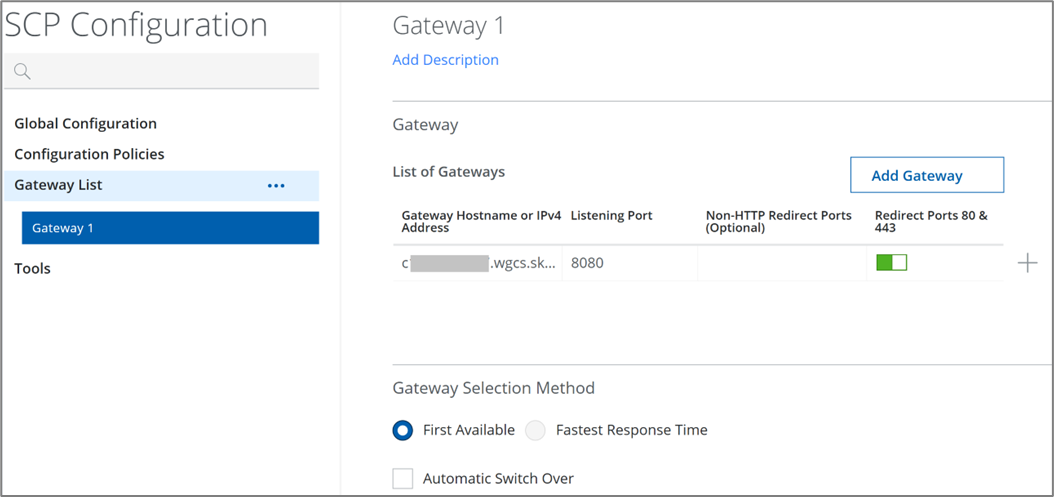The width and height of the screenshot is (1054, 497).
Task: Click the search magnifier icon
Action: click(x=22, y=72)
